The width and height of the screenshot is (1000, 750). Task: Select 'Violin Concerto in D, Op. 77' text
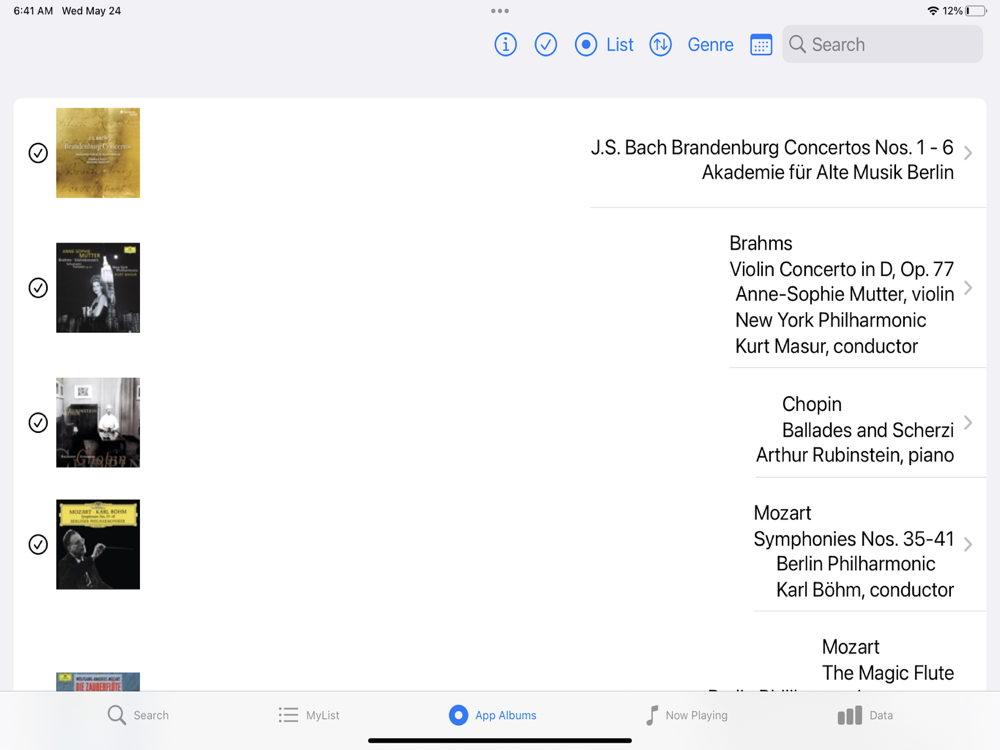(x=841, y=269)
